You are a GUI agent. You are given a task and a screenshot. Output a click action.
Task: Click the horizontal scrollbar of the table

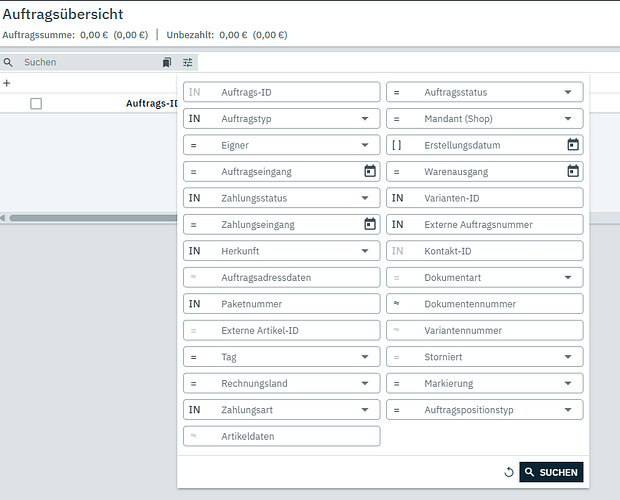[93, 218]
